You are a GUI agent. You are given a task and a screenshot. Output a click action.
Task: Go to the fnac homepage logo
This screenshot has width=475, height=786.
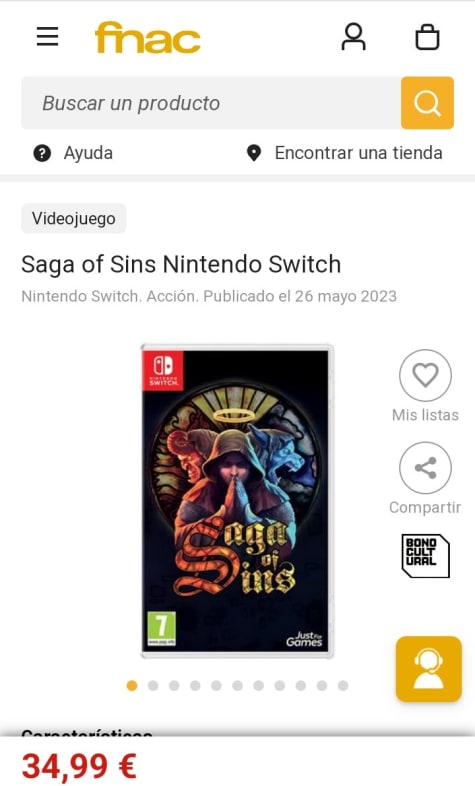tap(147, 37)
